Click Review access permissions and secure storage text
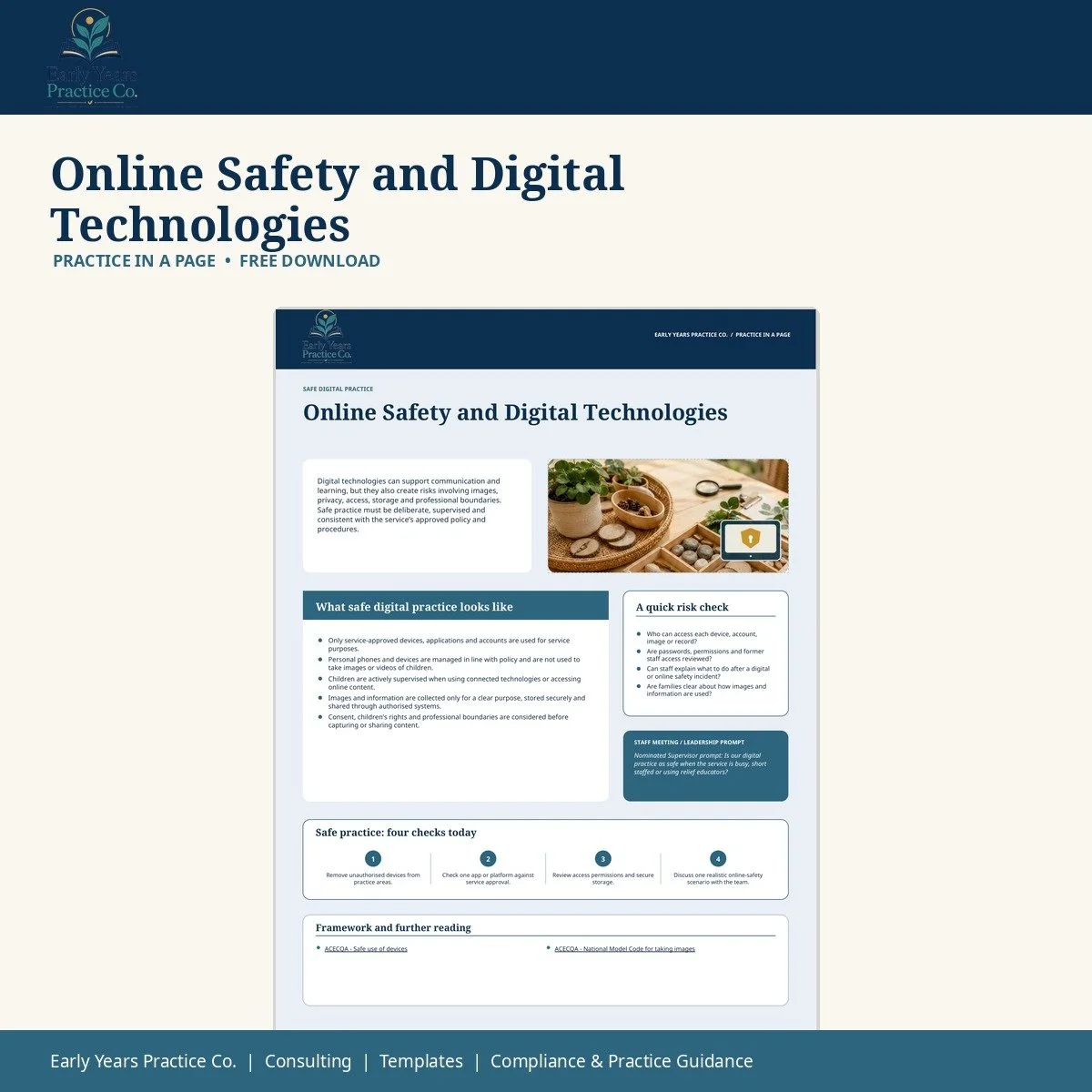The height and width of the screenshot is (1092, 1092). tap(602, 879)
